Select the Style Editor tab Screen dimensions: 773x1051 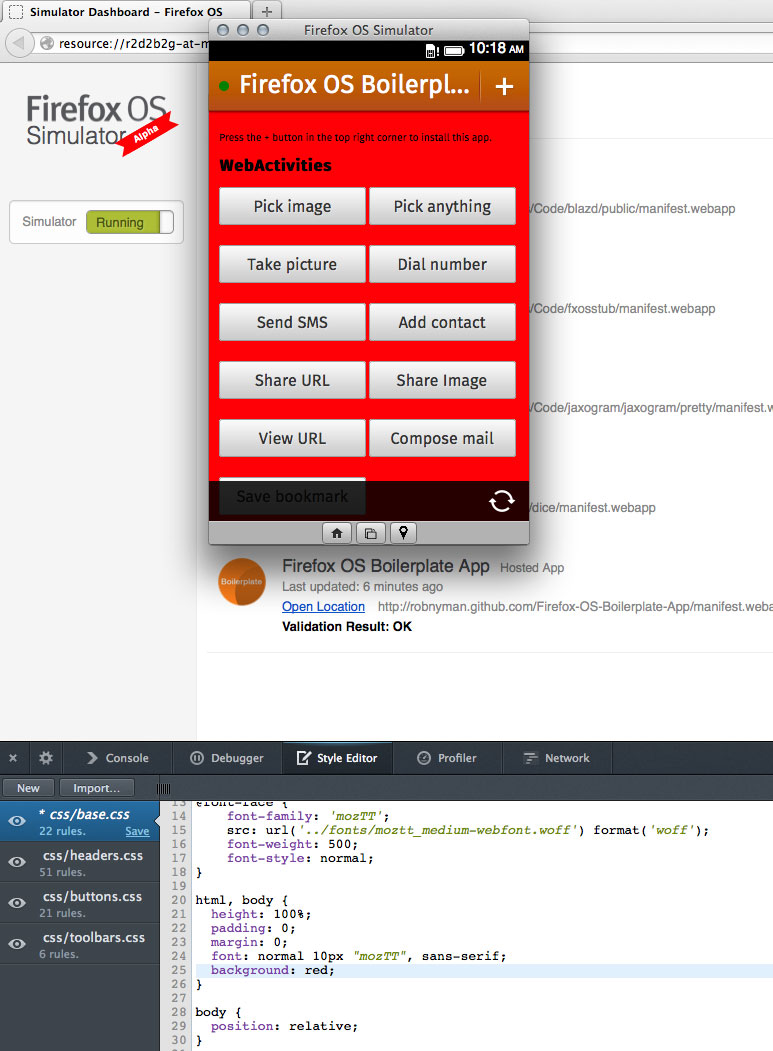point(337,758)
